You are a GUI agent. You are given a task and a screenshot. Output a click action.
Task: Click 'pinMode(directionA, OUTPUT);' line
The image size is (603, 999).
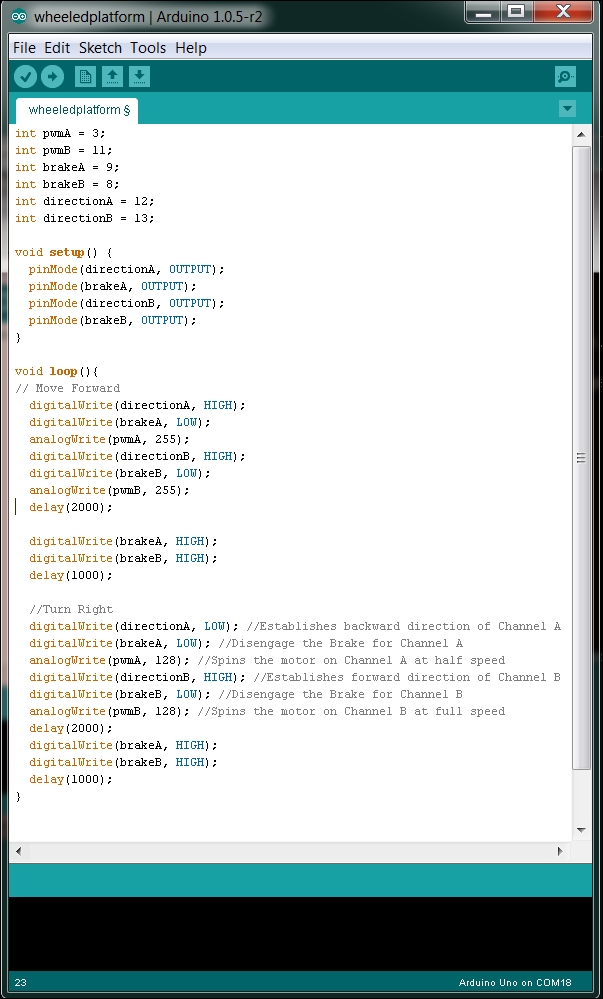127,269
